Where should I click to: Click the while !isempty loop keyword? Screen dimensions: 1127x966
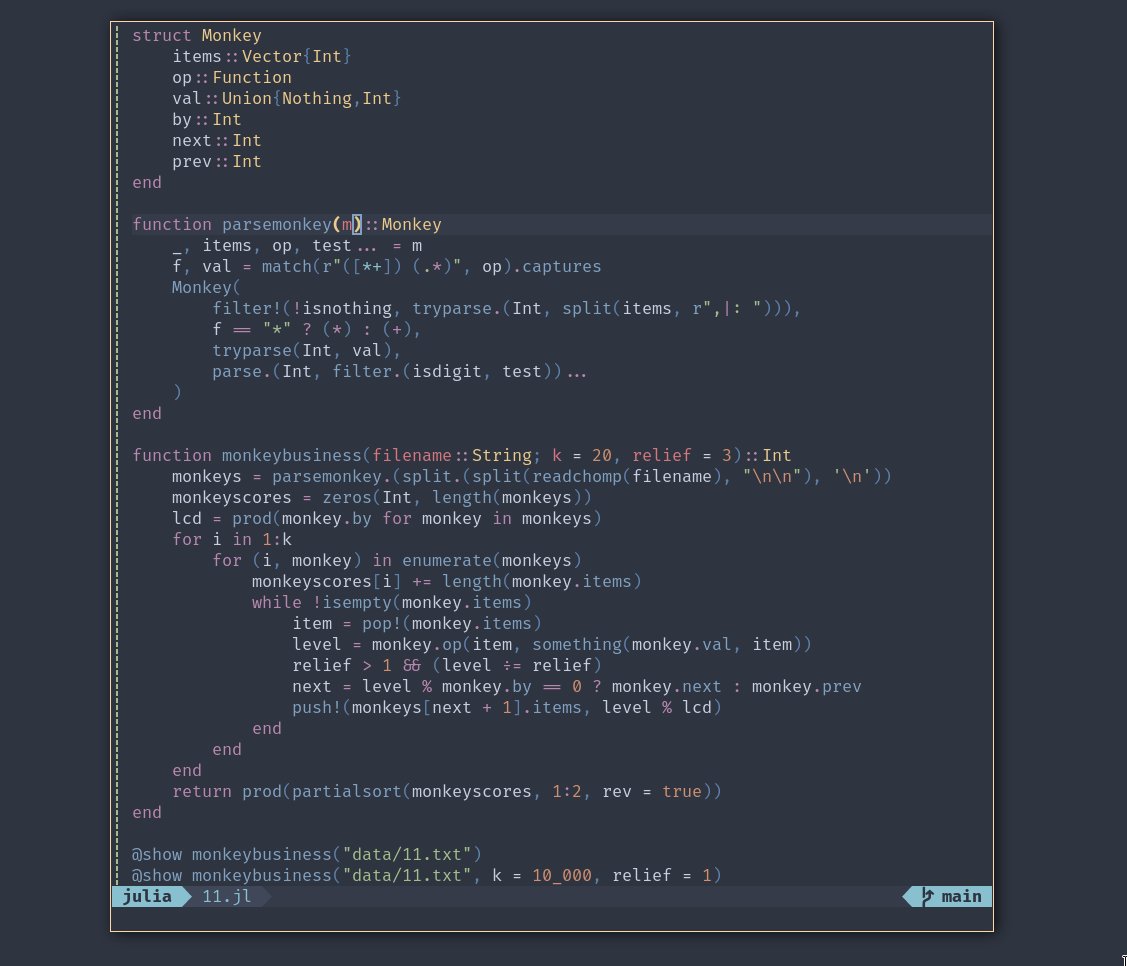[275, 602]
